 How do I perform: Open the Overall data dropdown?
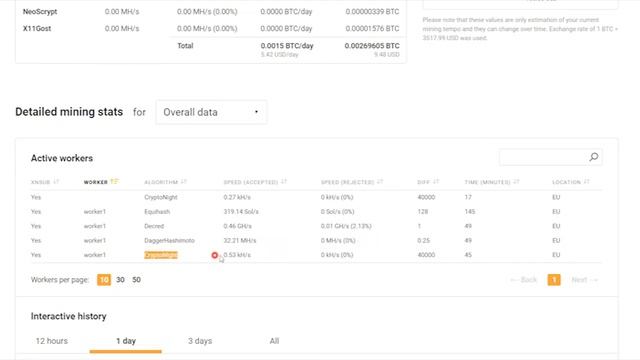coord(211,112)
